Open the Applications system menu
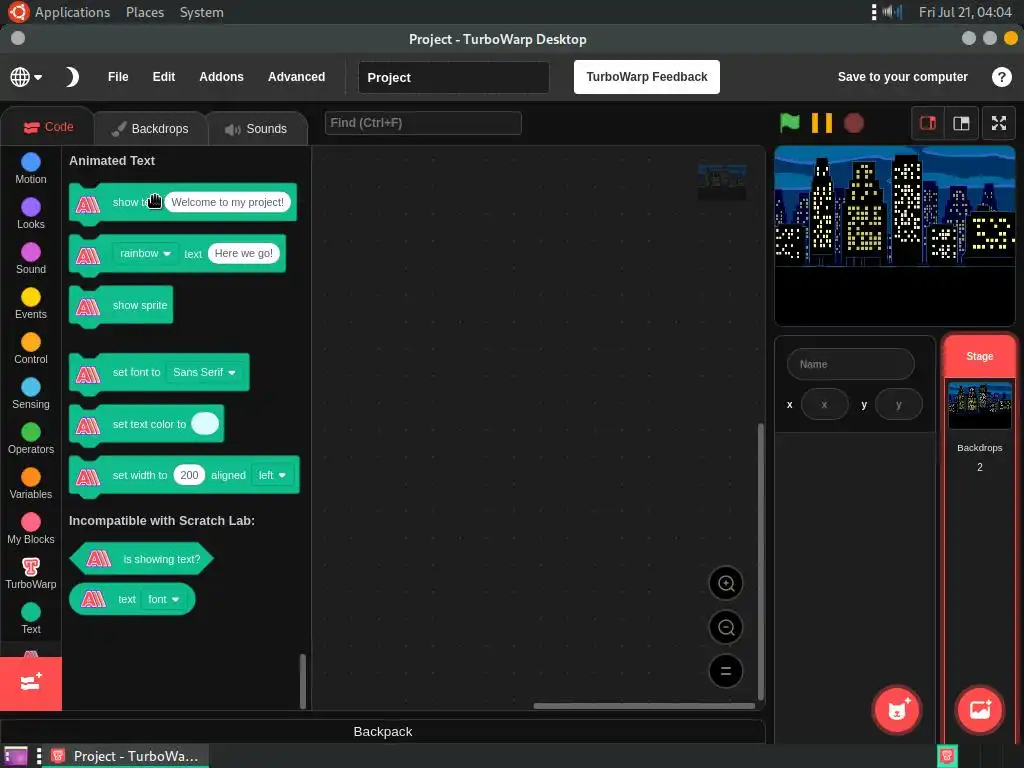The height and width of the screenshot is (768, 1024). [72, 12]
